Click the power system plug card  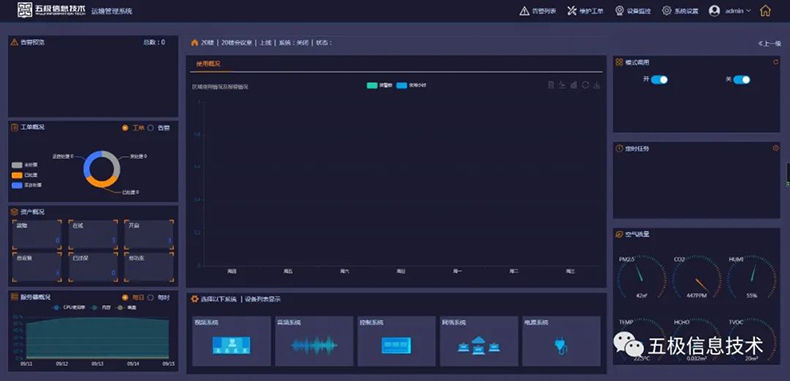(x=561, y=341)
